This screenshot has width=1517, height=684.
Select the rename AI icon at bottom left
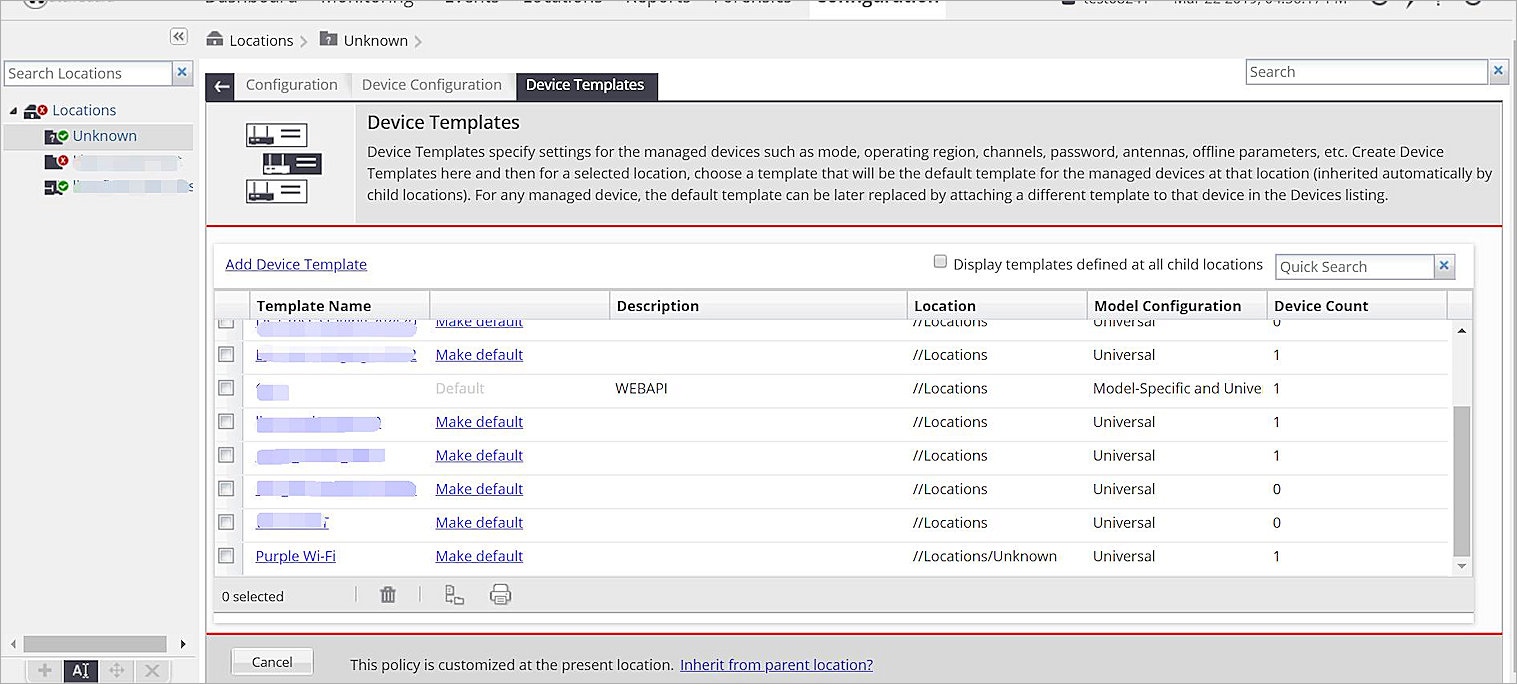click(x=80, y=671)
